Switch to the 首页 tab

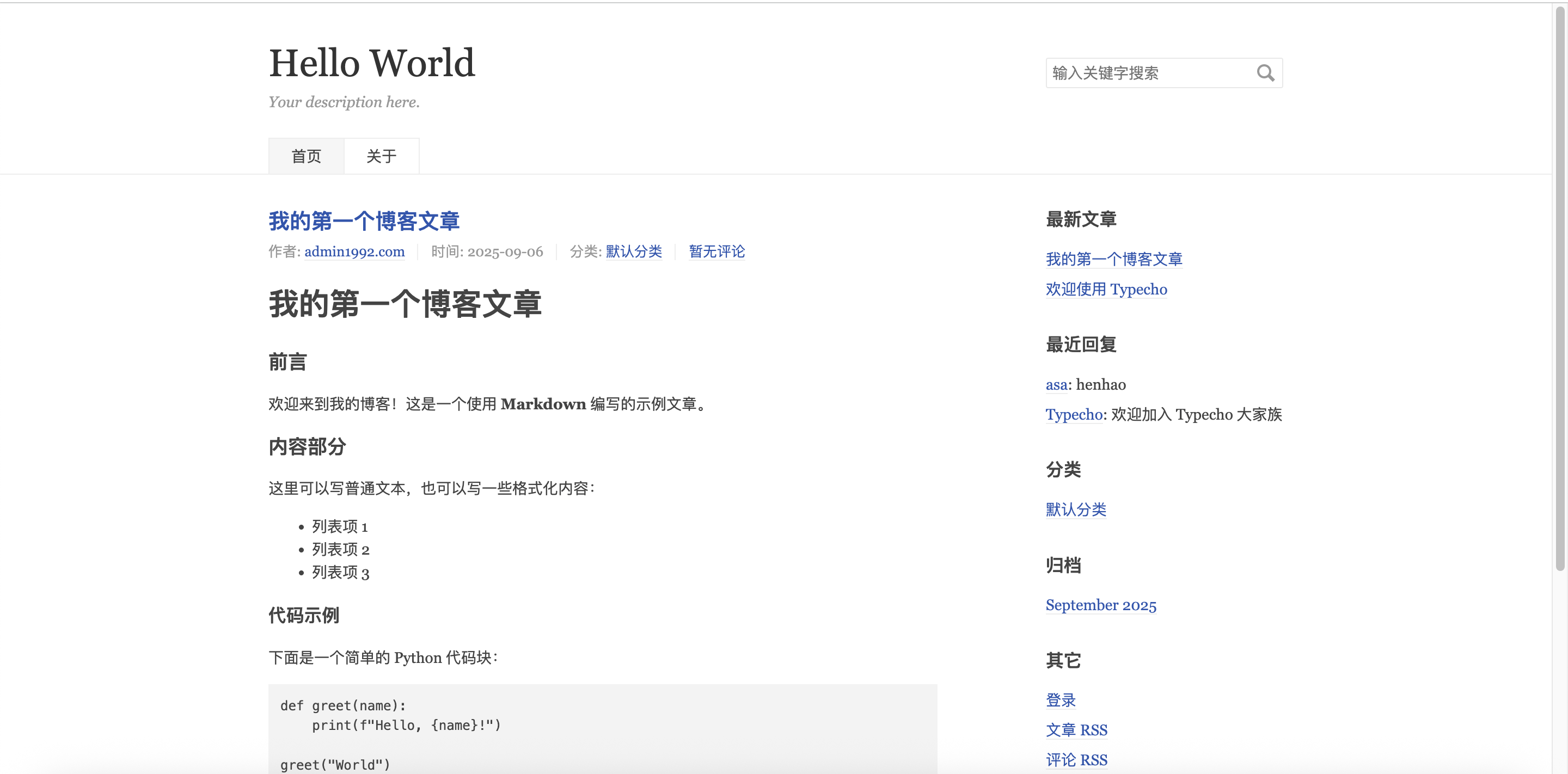pyautogui.click(x=305, y=156)
